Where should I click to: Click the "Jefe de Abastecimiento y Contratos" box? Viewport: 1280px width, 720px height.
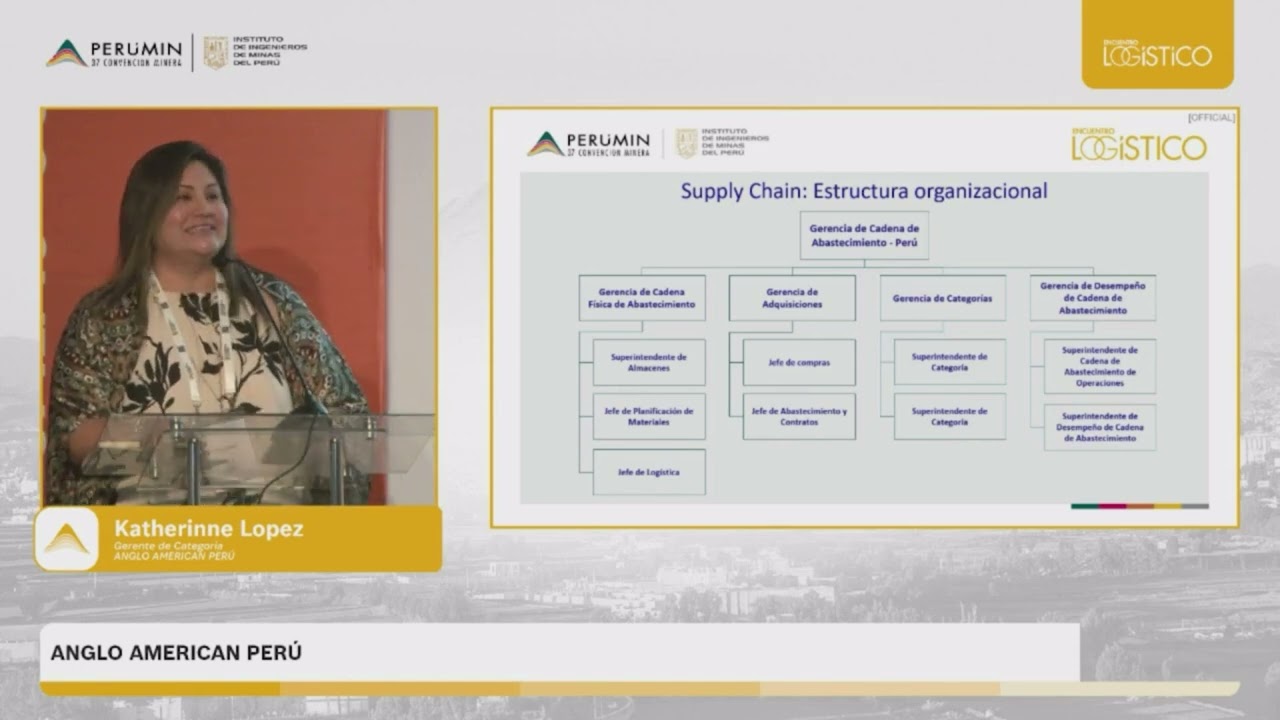[799, 416]
